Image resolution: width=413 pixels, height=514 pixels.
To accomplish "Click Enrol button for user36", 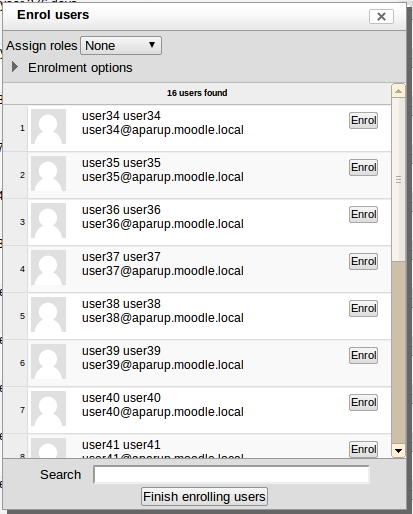I will tap(363, 214).
